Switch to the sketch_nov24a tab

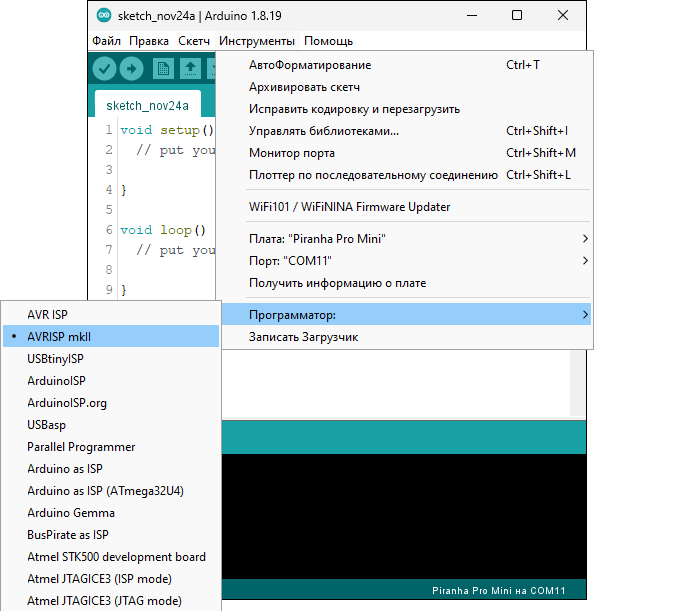coord(147,105)
